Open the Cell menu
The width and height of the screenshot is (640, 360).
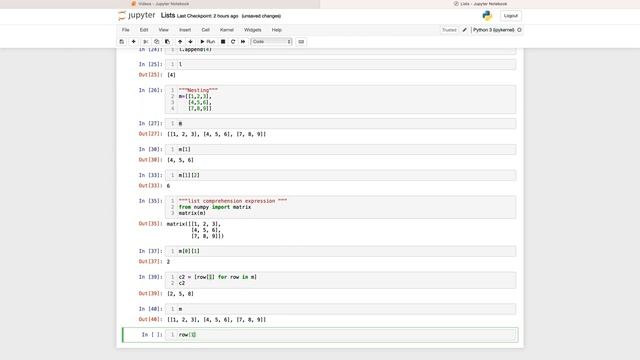(205, 30)
